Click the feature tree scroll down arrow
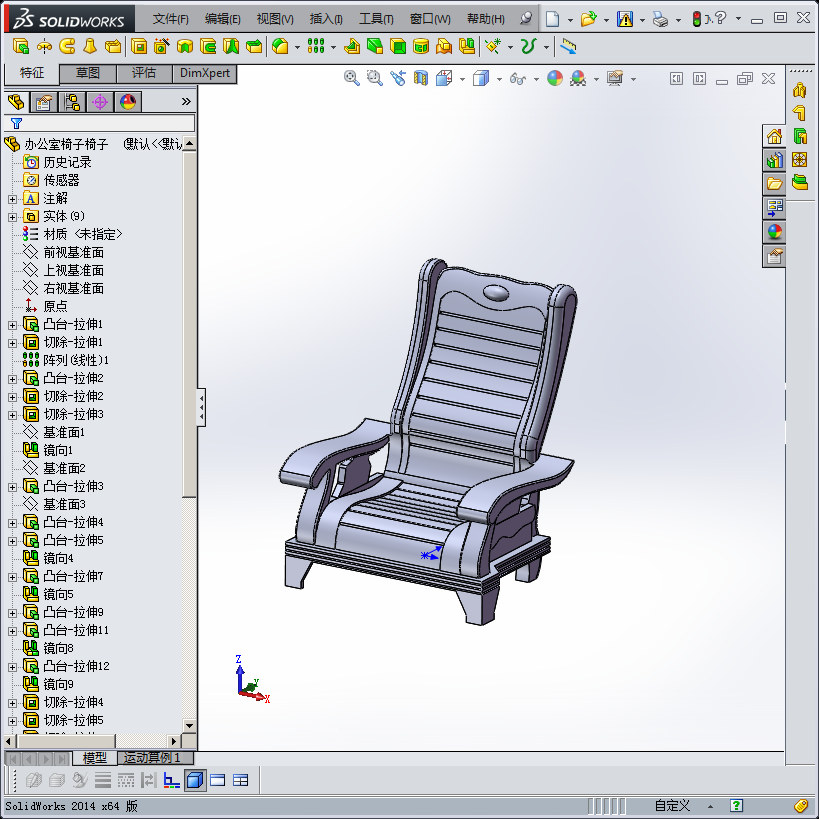This screenshot has height=819, width=819. tap(189, 726)
